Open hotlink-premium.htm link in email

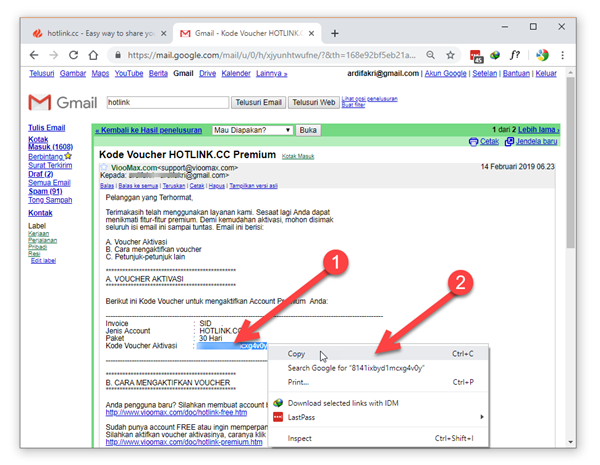pos(184,442)
